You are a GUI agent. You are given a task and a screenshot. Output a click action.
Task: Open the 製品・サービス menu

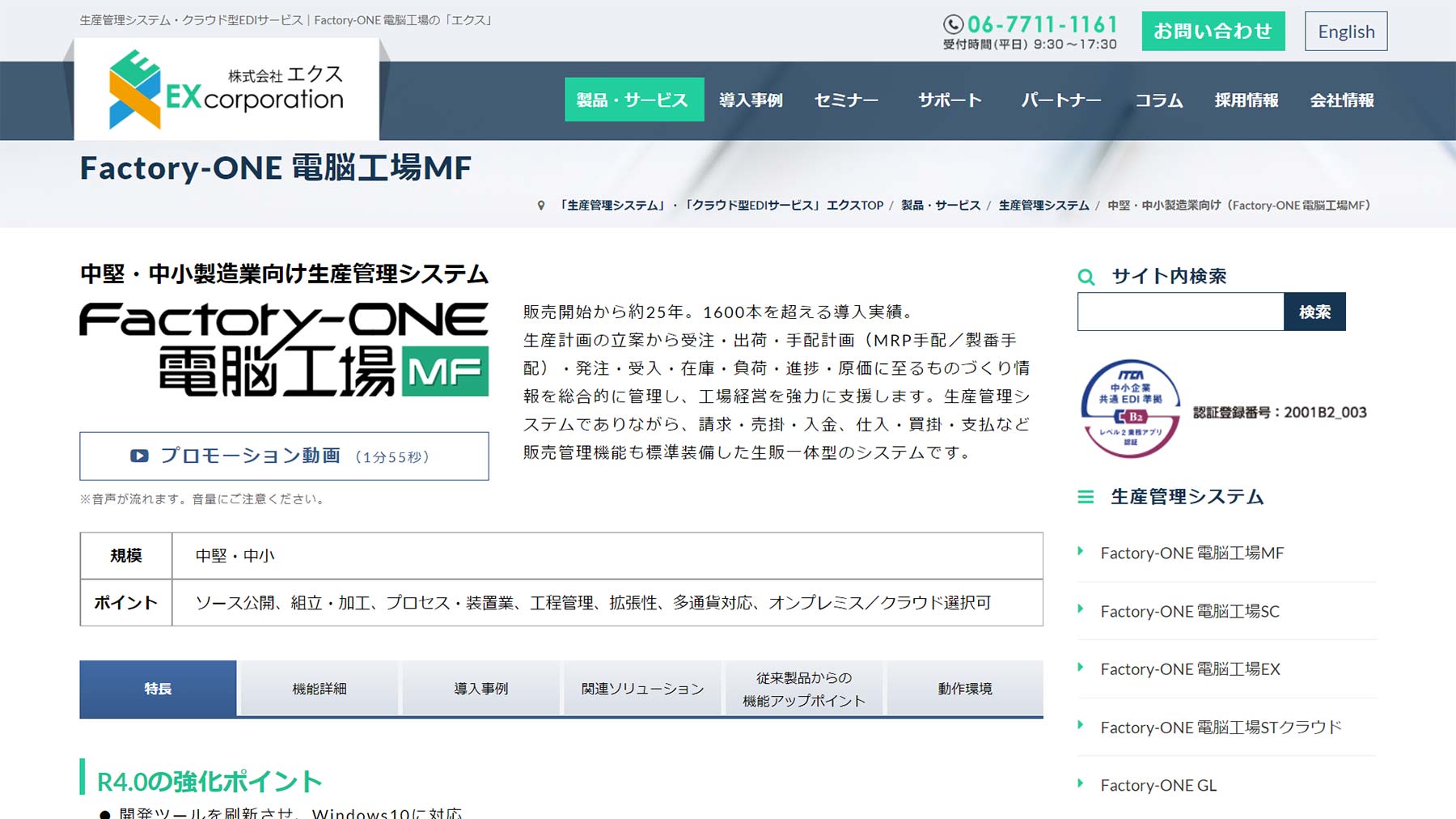coord(633,100)
